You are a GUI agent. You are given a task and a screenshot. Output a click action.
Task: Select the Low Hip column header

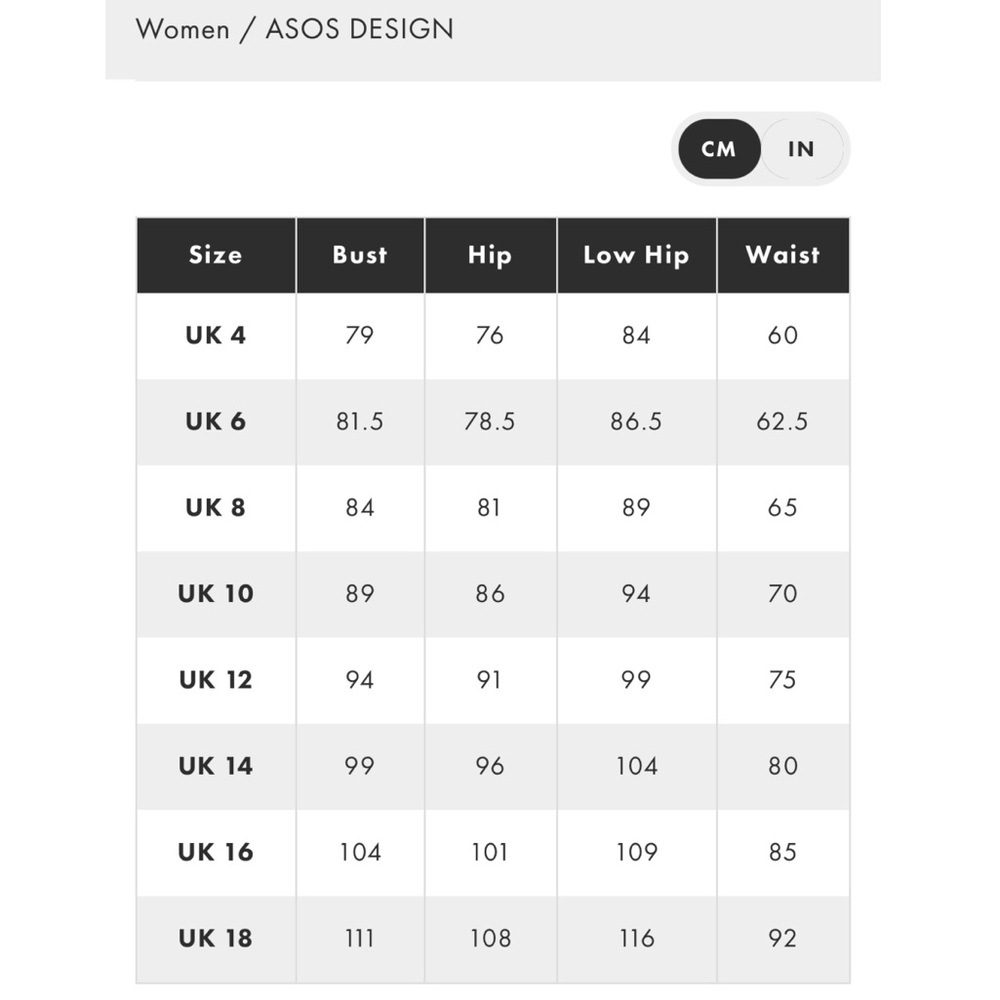click(x=636, y=255)
